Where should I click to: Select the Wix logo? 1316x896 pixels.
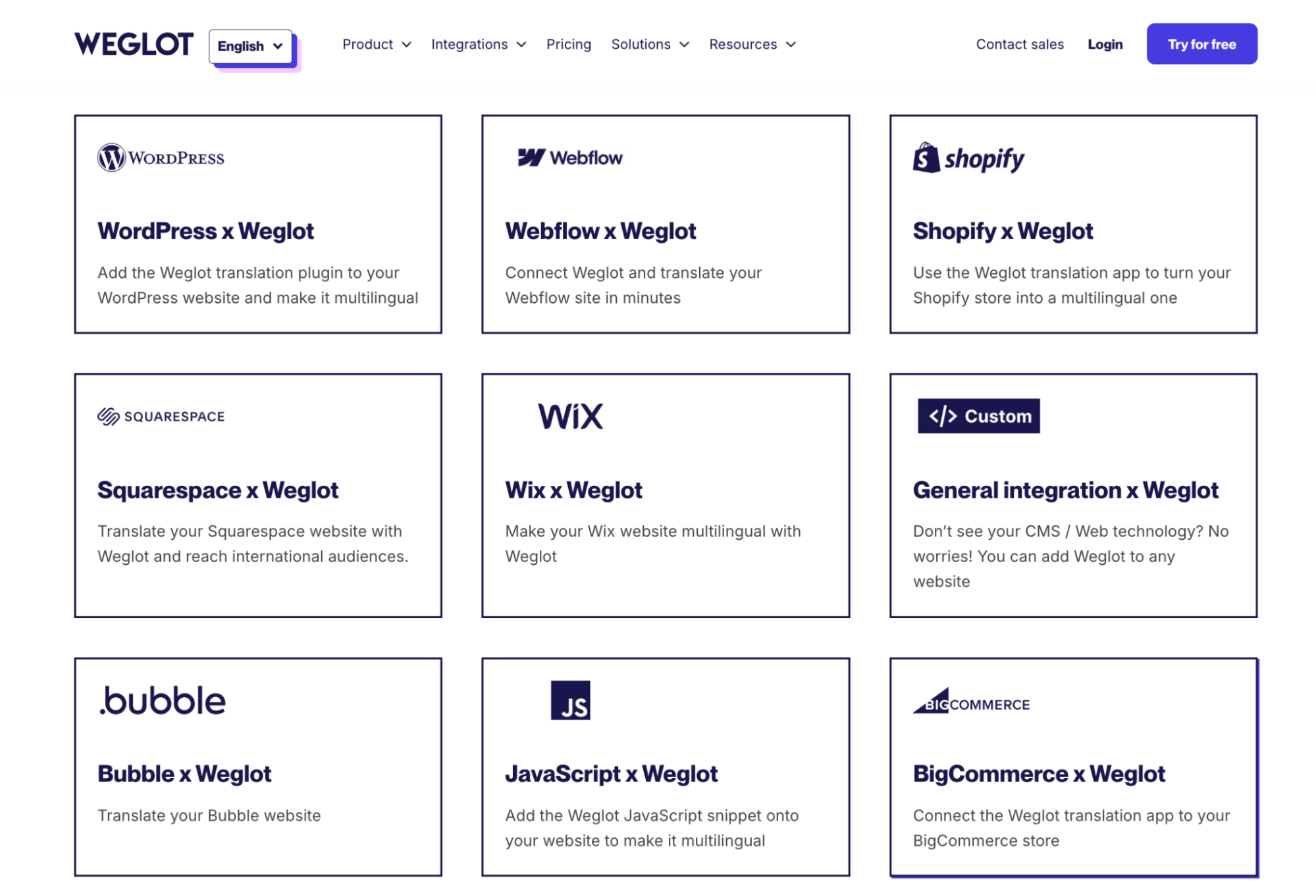(570, 415)
